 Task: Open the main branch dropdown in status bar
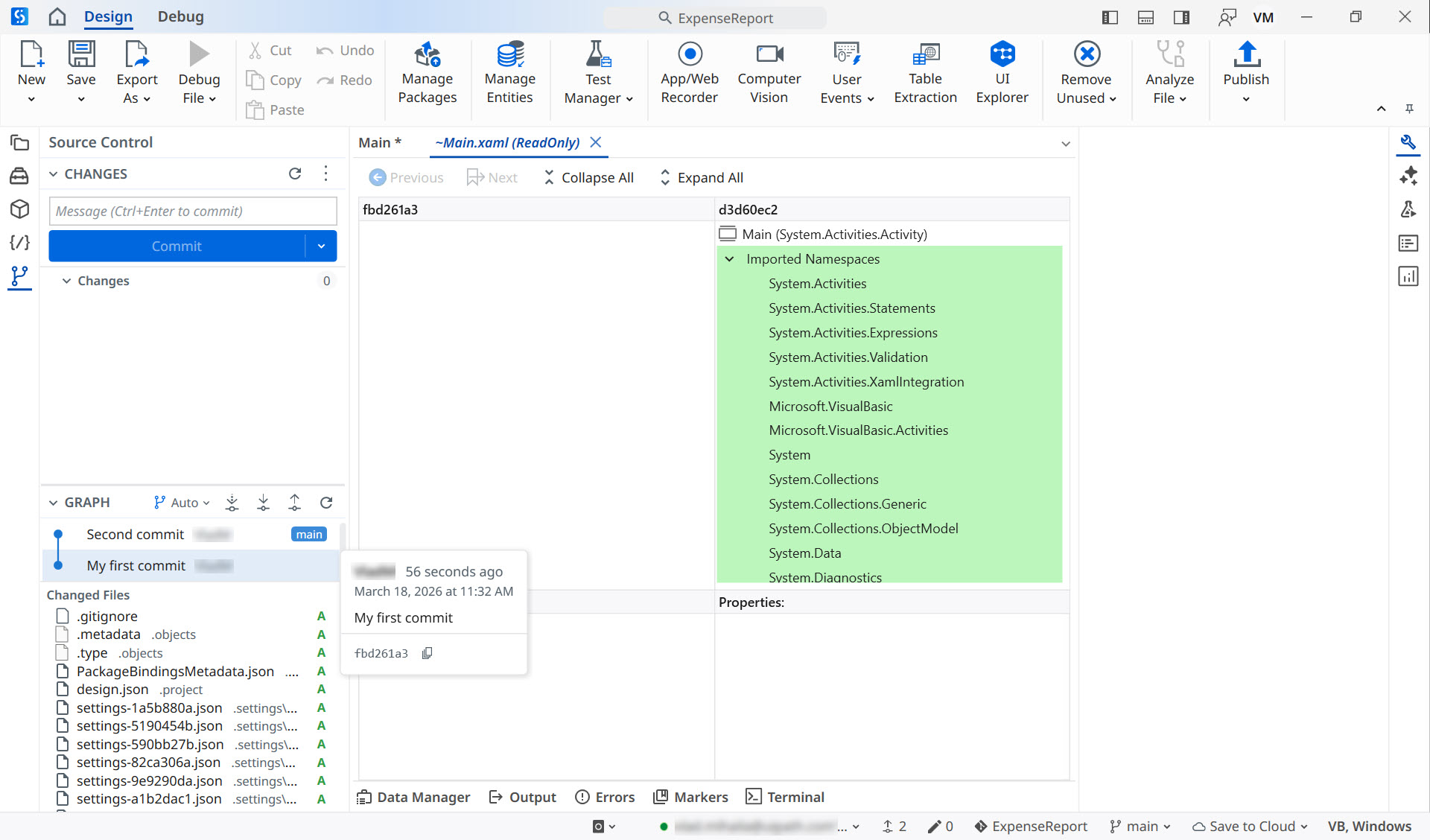1140,826
